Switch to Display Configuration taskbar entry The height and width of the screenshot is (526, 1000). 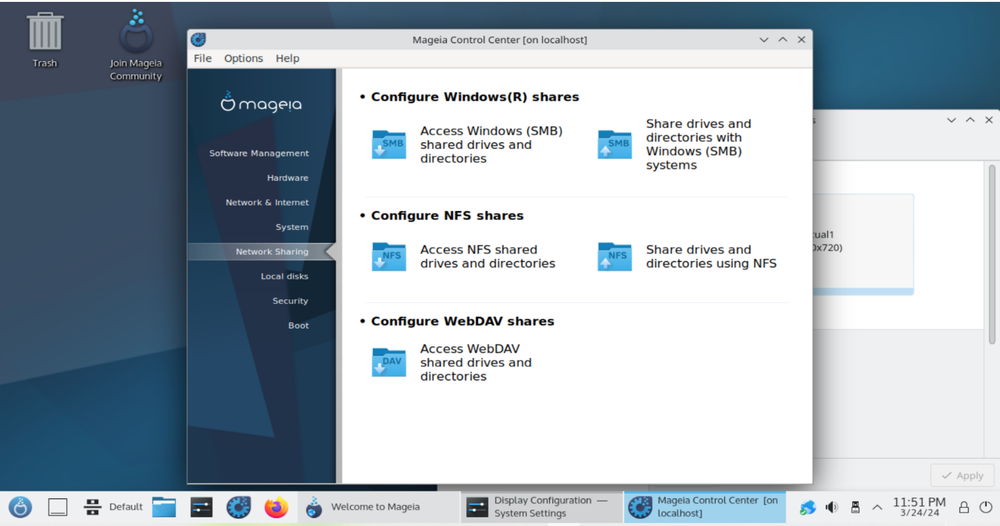(x=540, y=508)
